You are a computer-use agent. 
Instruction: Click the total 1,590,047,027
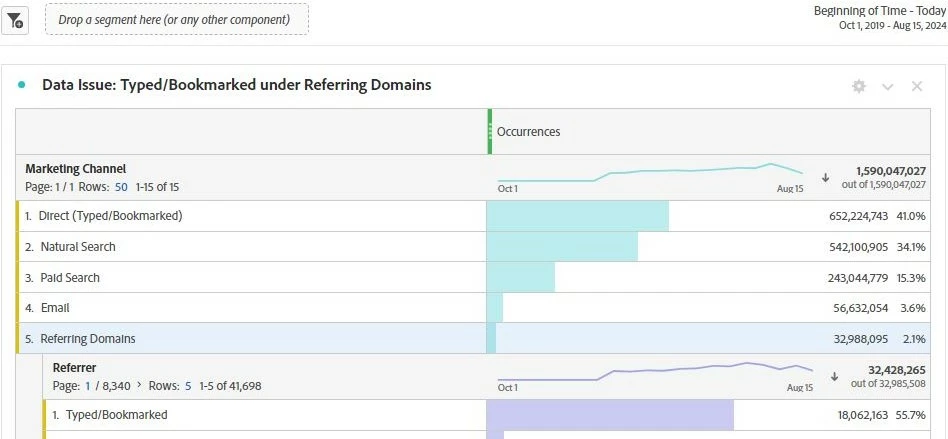click(891, 171)
